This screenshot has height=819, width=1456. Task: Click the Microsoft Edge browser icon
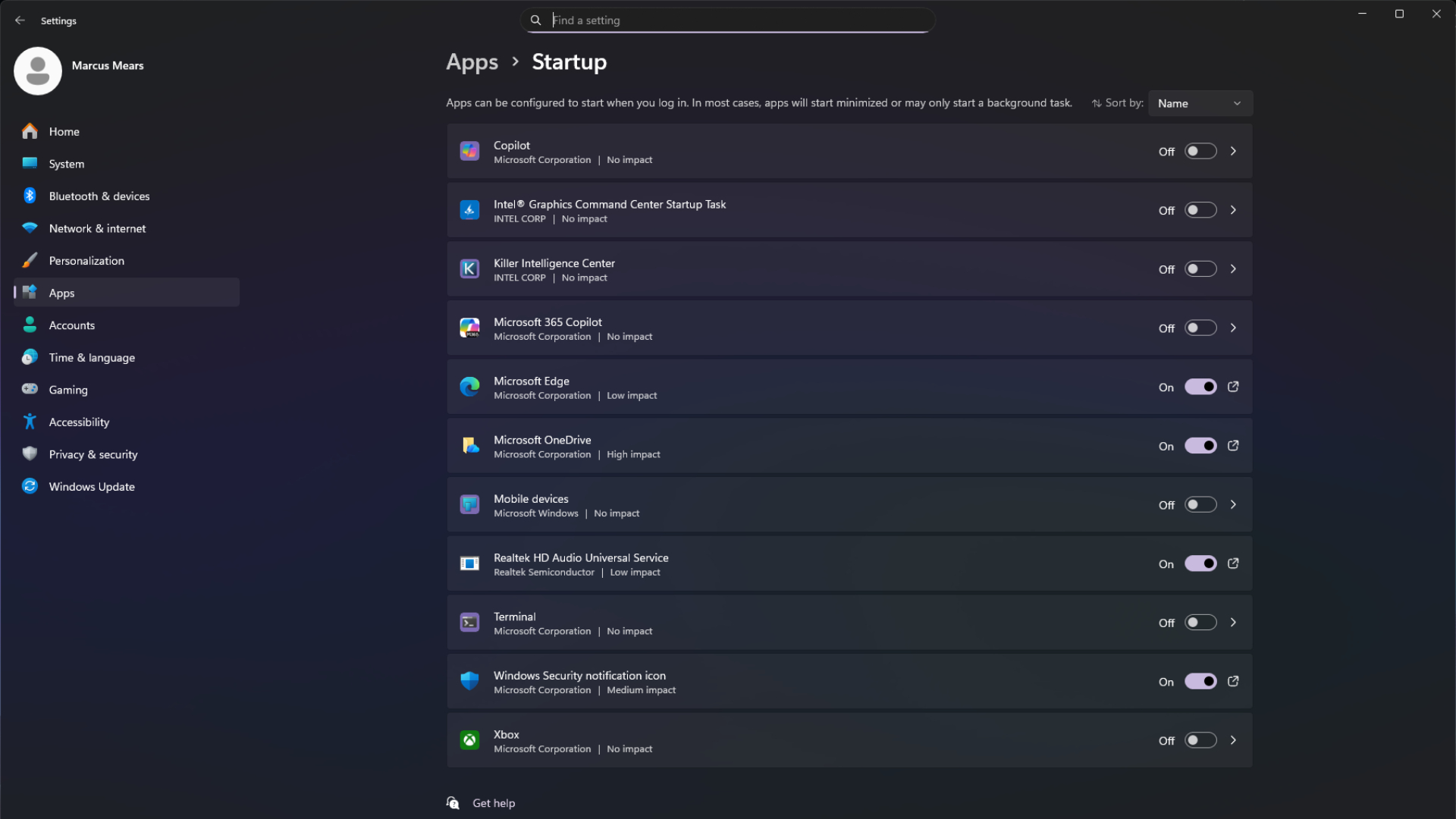point(469,387)
